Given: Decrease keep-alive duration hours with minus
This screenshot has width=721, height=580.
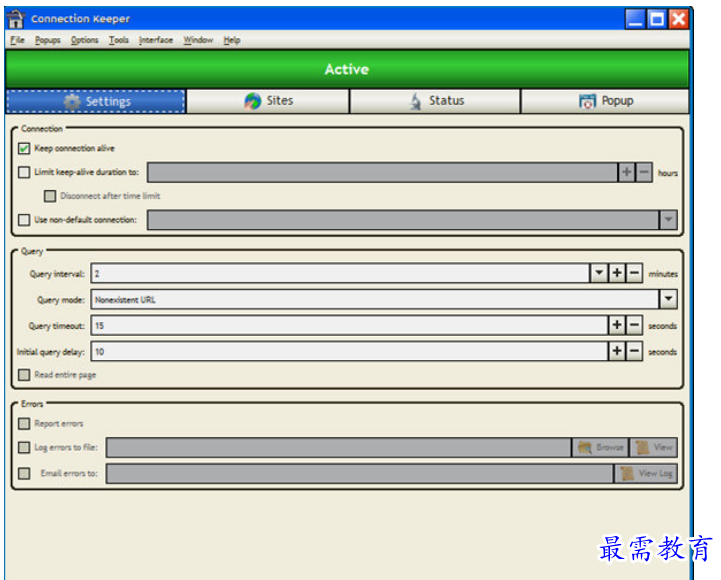Looking at the screenshot, I should coord(644,172).
